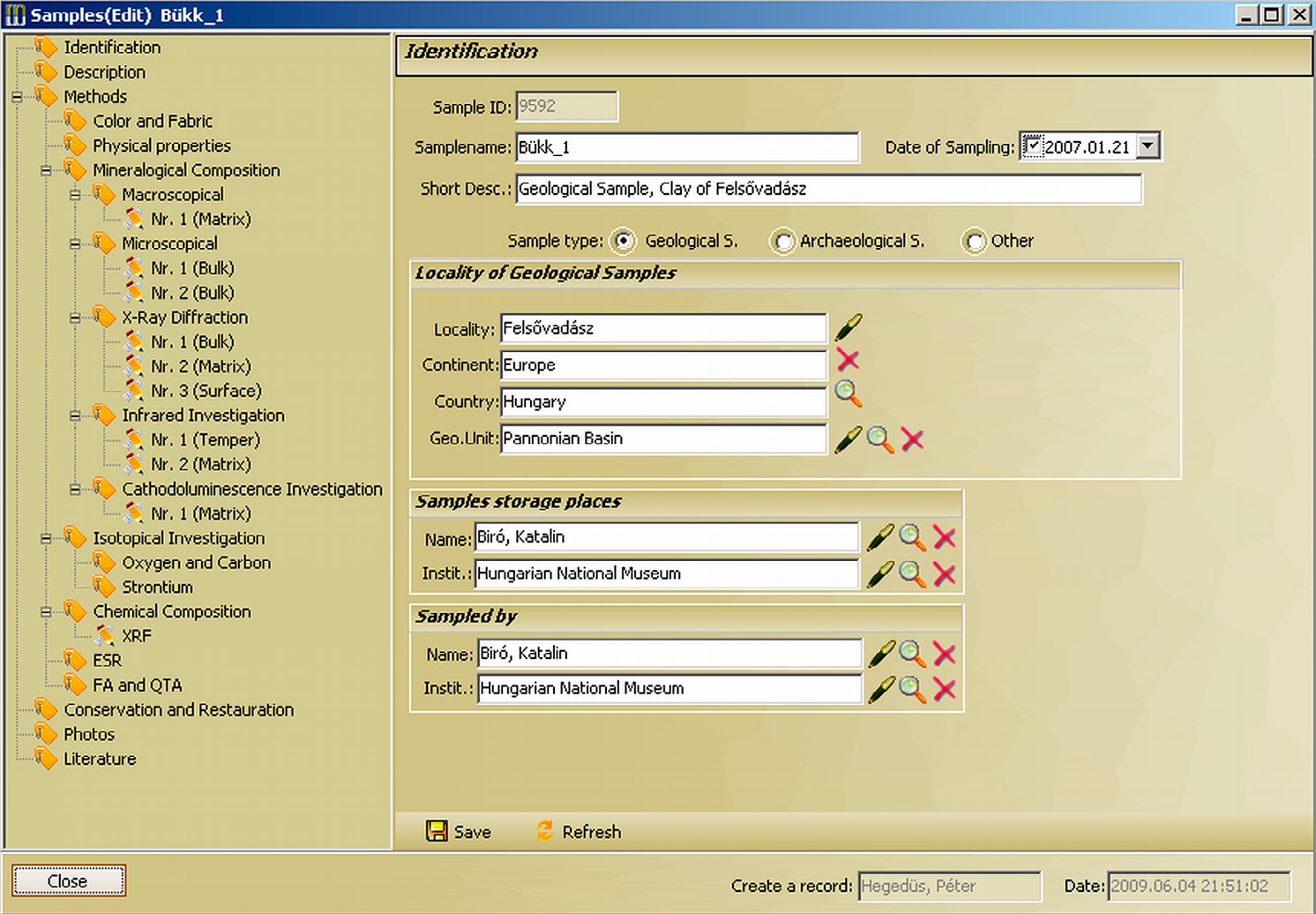Open the Date of Sampling dropdown arrow
The width and height of the screenshot is (1316, 914).
1148,146
